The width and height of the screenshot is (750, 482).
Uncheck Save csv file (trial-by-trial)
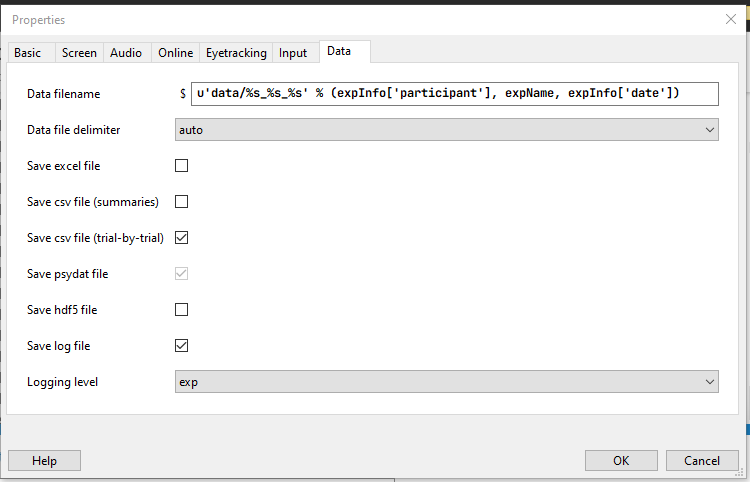click(x=181, y=238)
